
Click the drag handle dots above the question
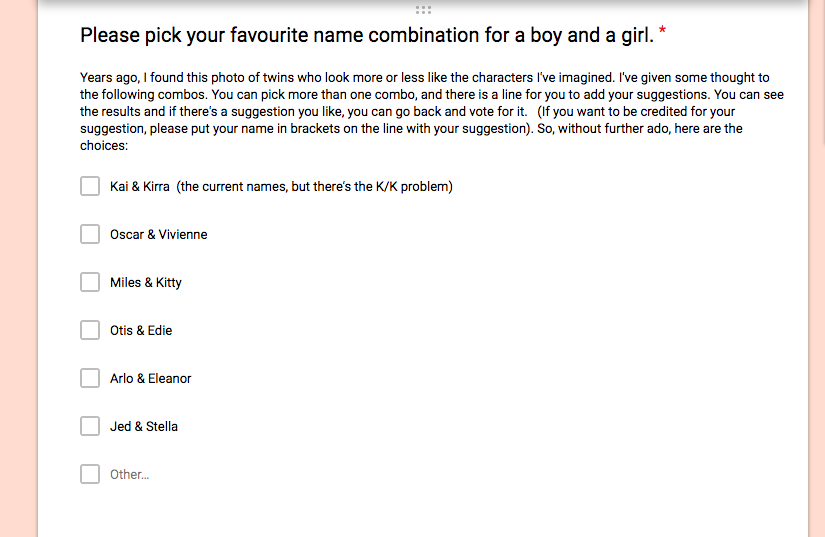click(x=422, y=9)
